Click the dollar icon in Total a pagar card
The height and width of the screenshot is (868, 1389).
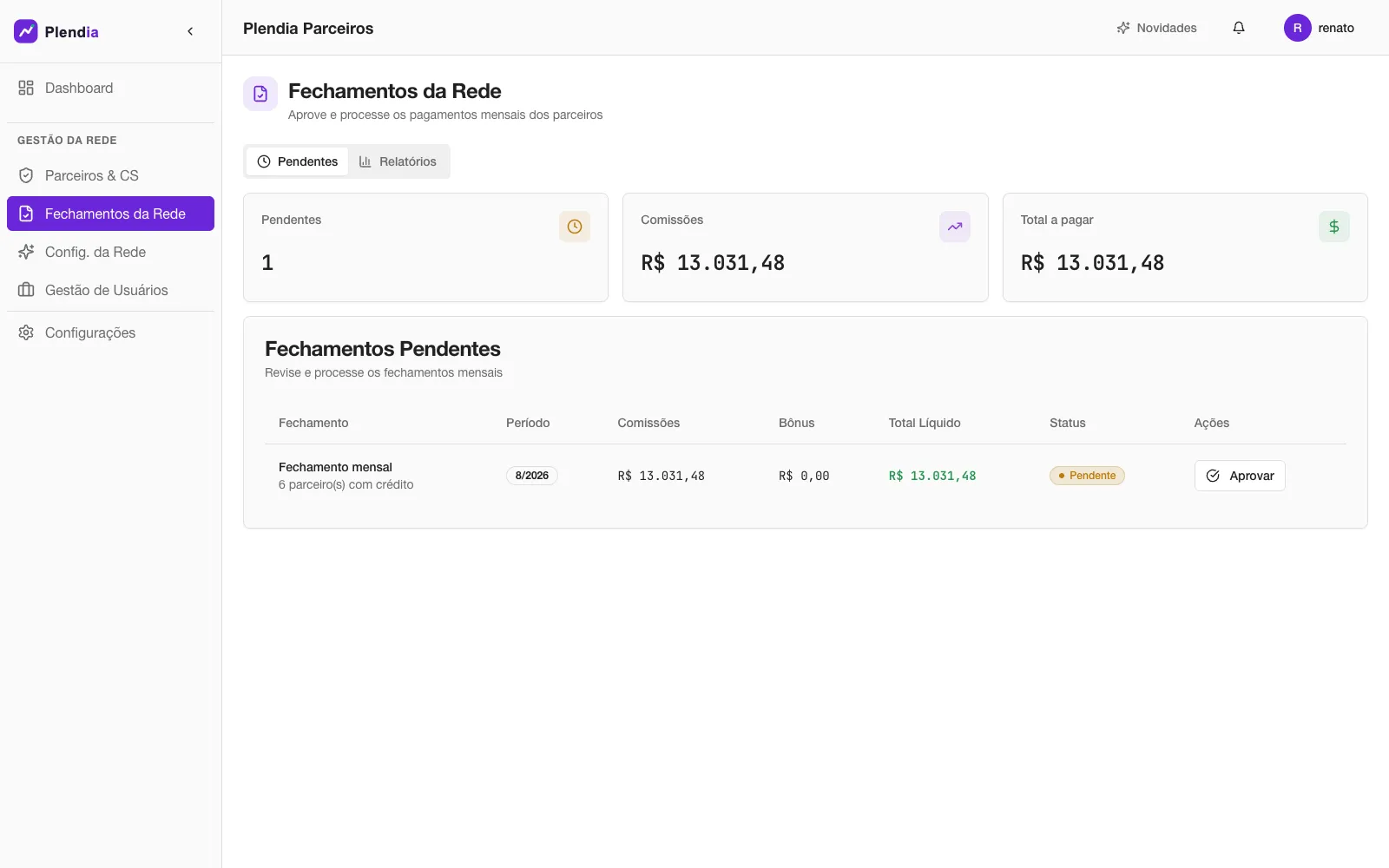pos(1334,227)
